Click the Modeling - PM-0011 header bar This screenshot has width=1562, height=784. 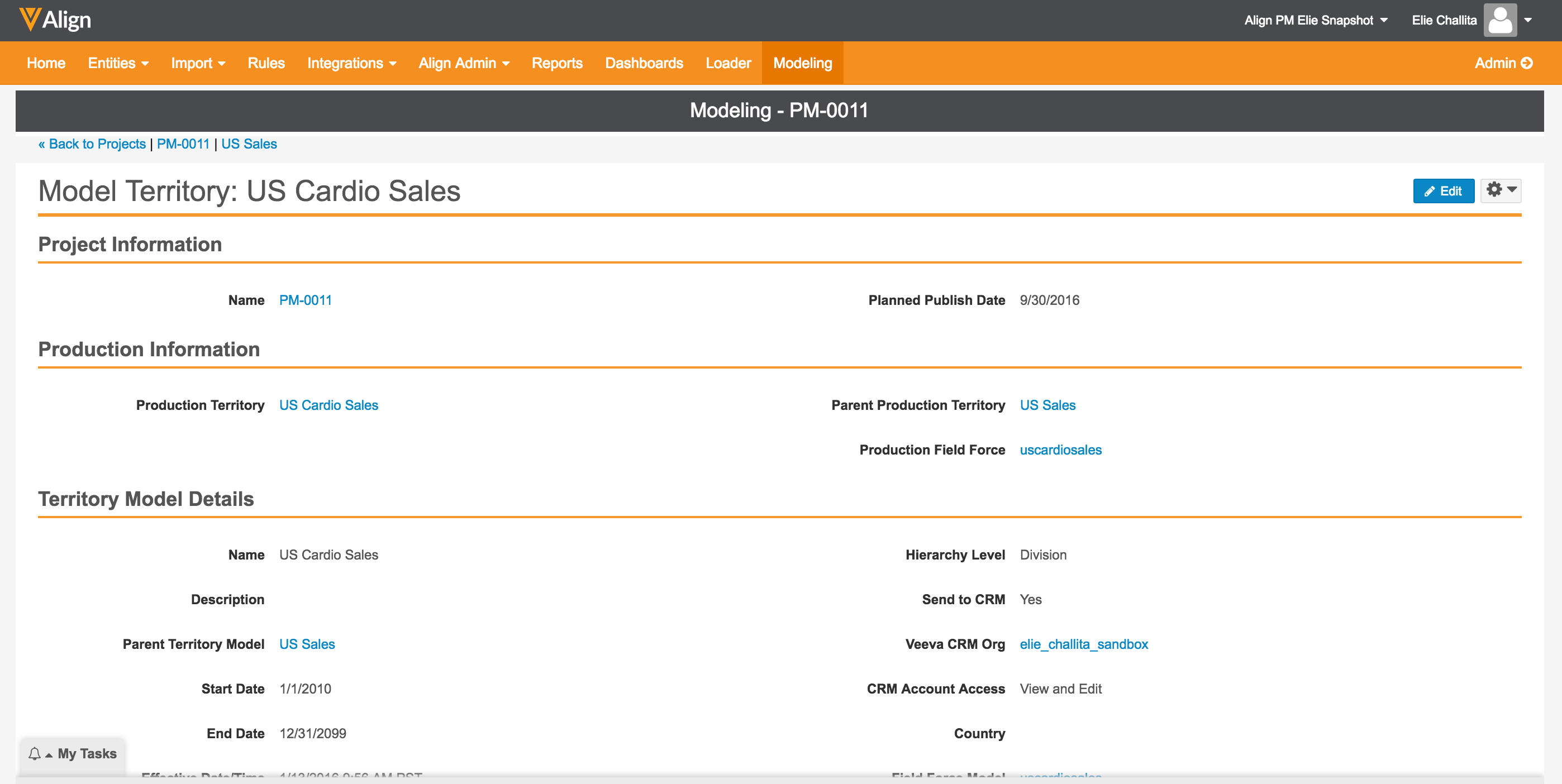[780, 111]
